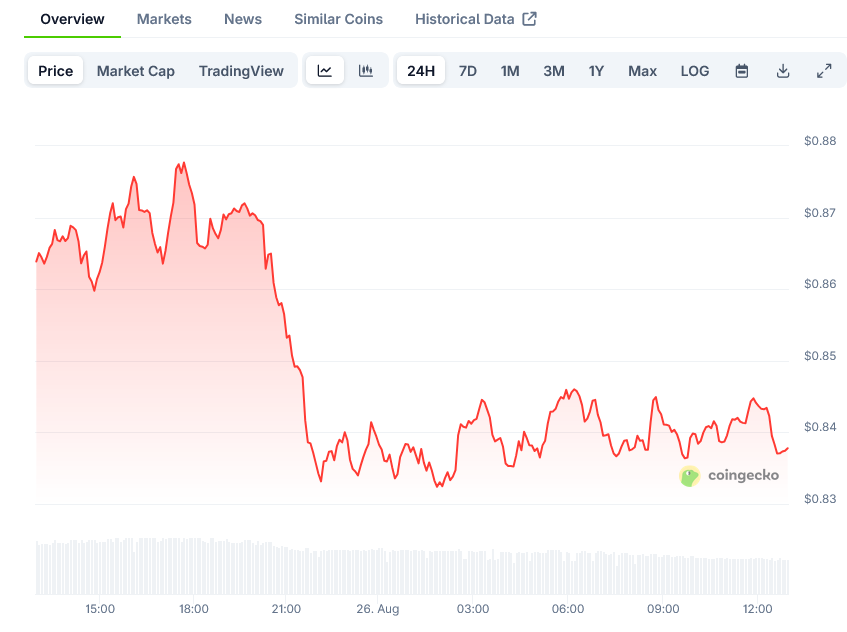Click the 21:00 time axis label
Screen dimensions: 847x632
tap(286, 609)
